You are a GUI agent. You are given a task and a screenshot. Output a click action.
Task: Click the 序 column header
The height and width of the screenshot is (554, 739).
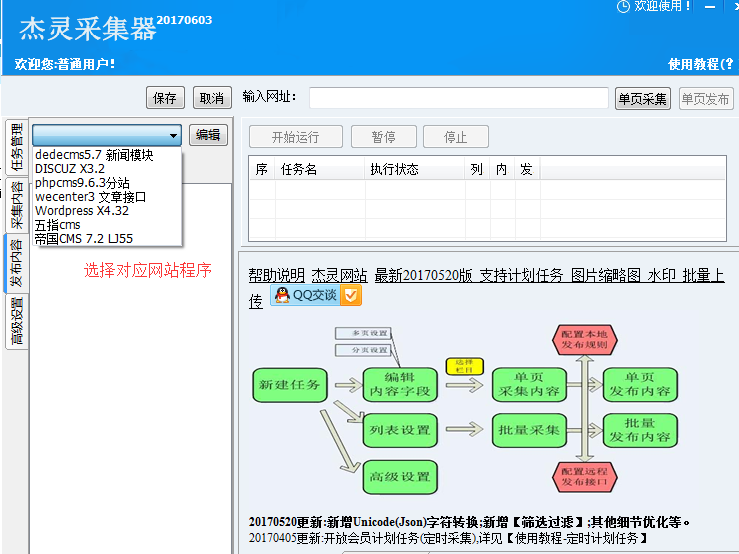(x=262, y=169)
